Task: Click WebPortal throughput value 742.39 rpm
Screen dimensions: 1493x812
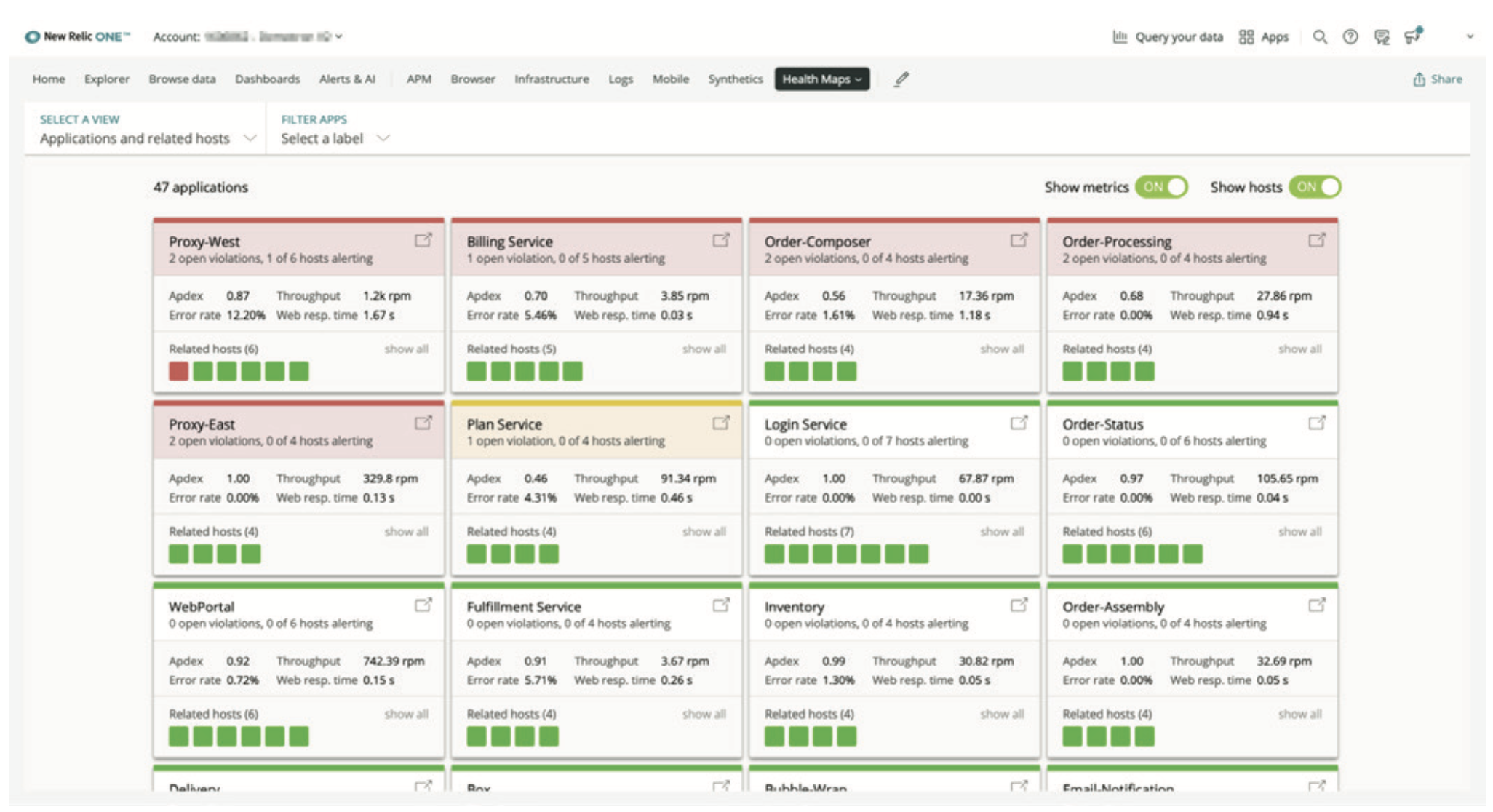Action: [394, 661]
